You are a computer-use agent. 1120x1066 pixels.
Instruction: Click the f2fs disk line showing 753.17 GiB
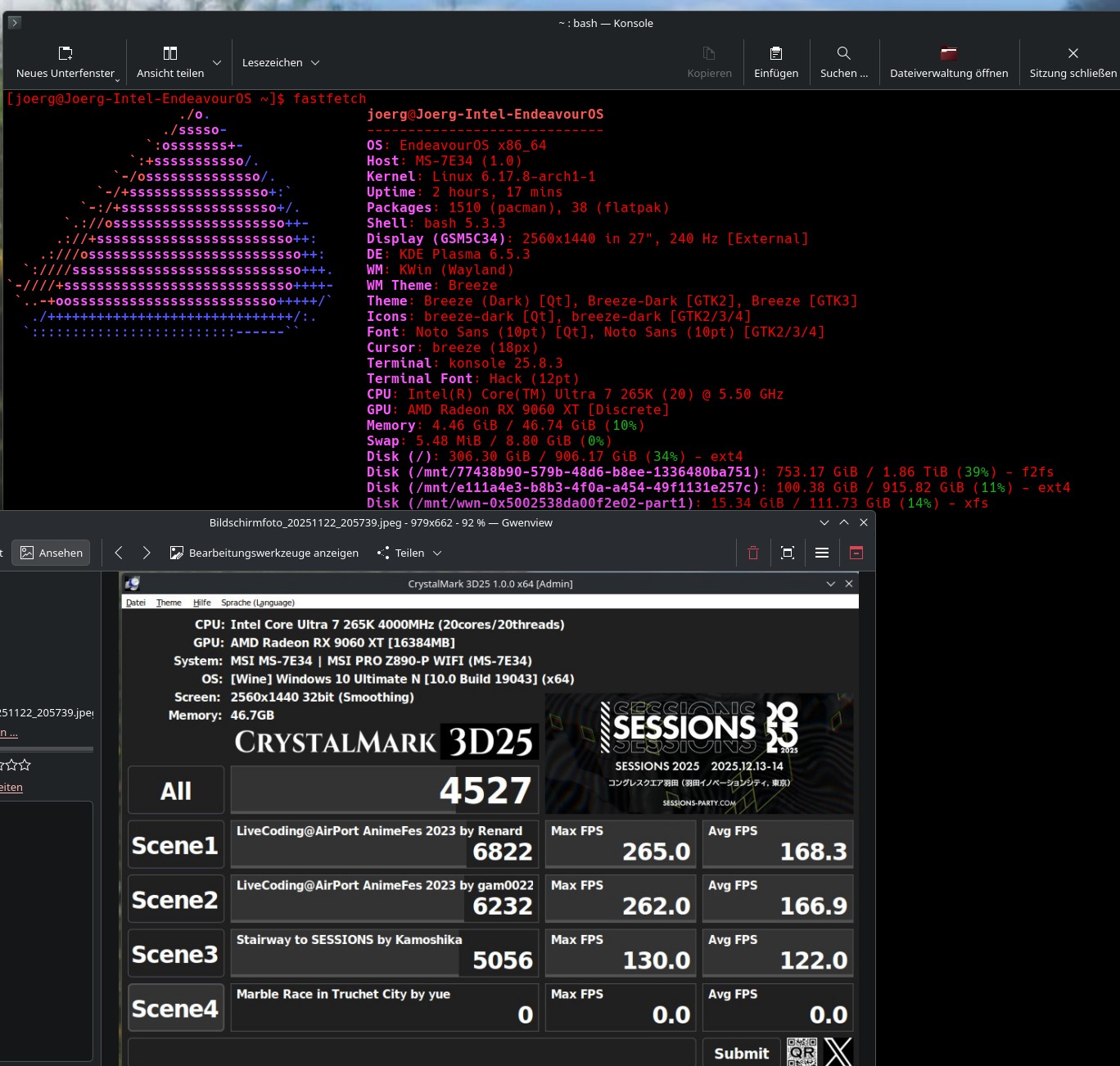pyautogui.click(x=710, y=472)
